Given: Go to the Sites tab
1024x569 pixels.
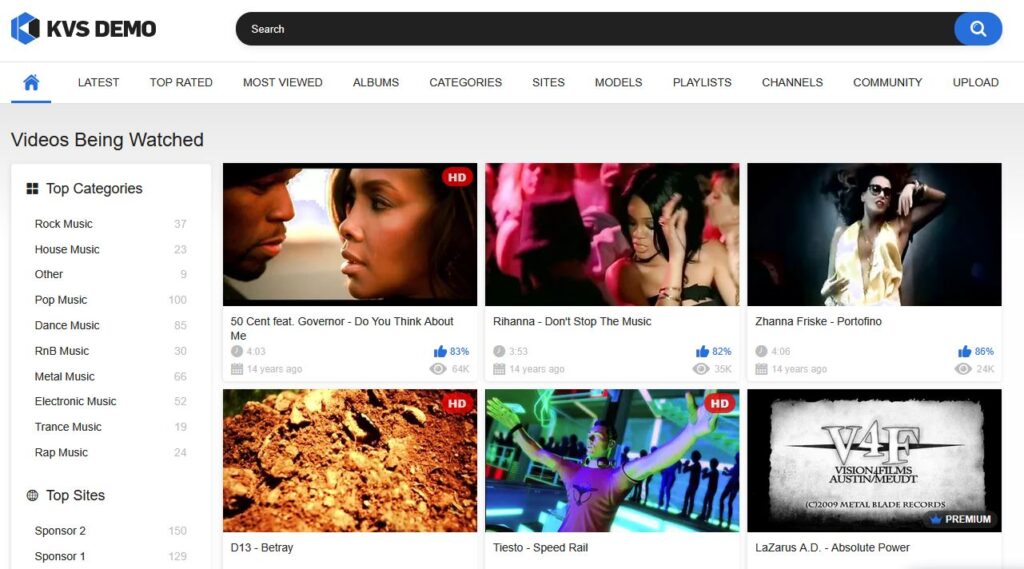Looking at the screenshot, I should tap(549, 82).
